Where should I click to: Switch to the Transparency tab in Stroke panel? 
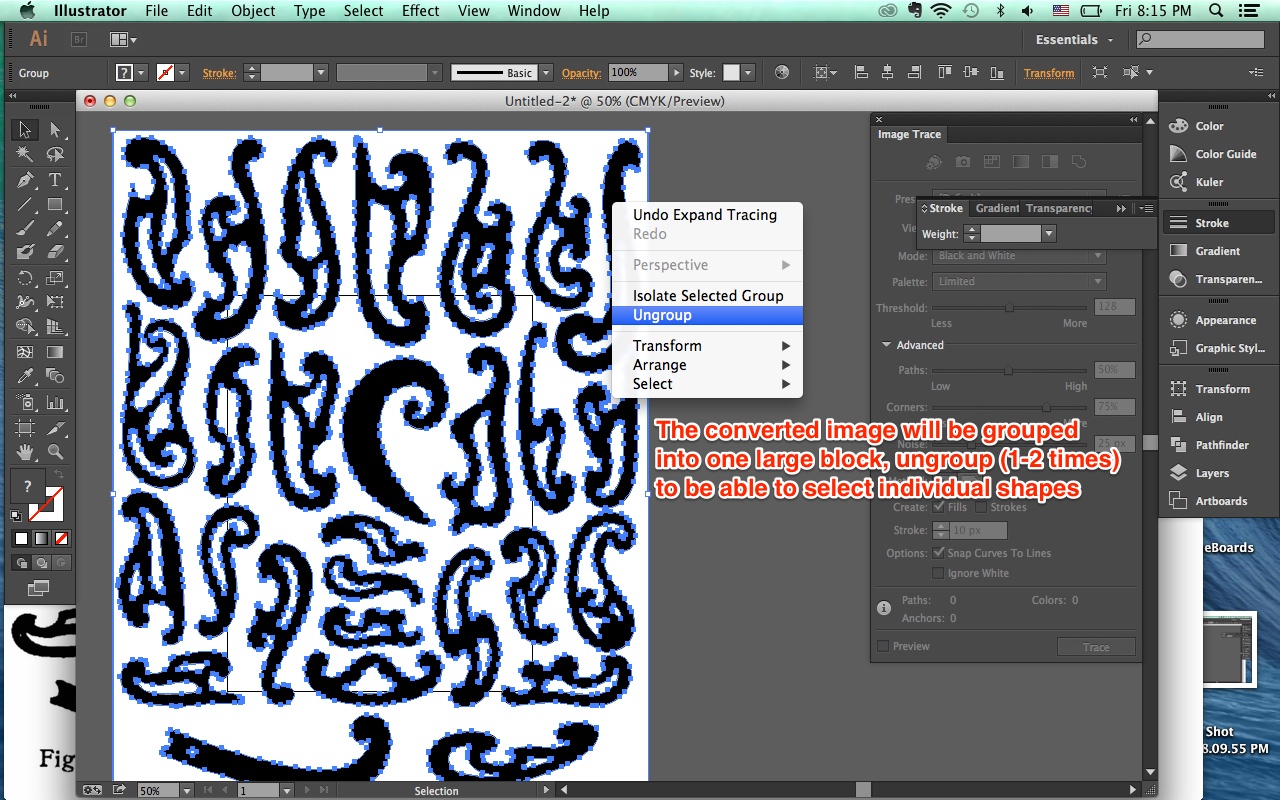pyautogui.click(x=1059, y=208)
